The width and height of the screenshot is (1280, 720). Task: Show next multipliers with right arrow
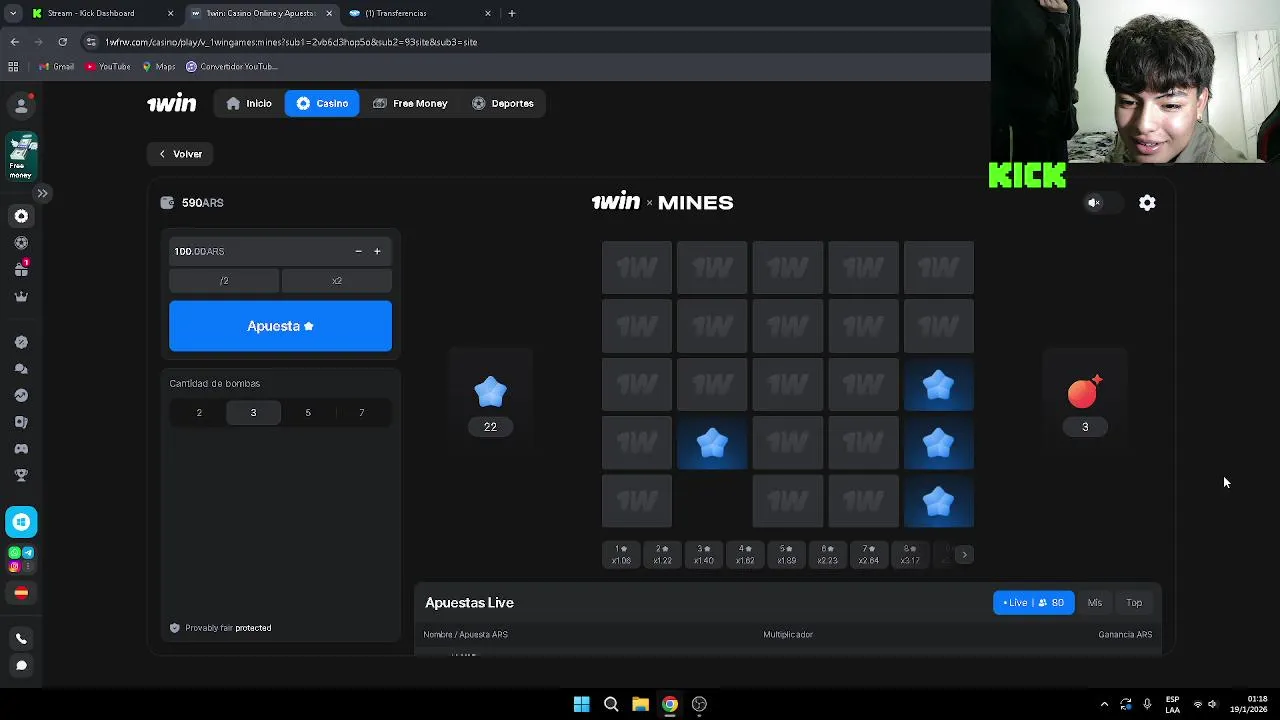pos(965,555)
